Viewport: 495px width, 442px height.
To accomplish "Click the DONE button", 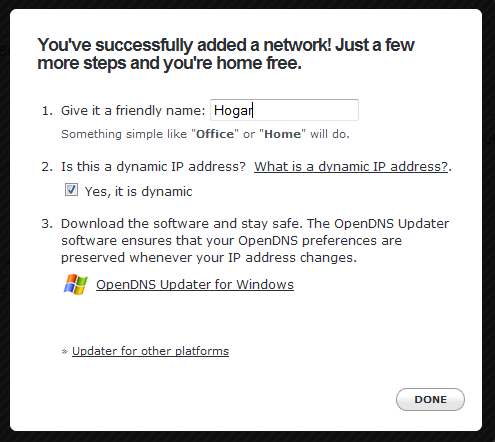I will tap(430, 399).
